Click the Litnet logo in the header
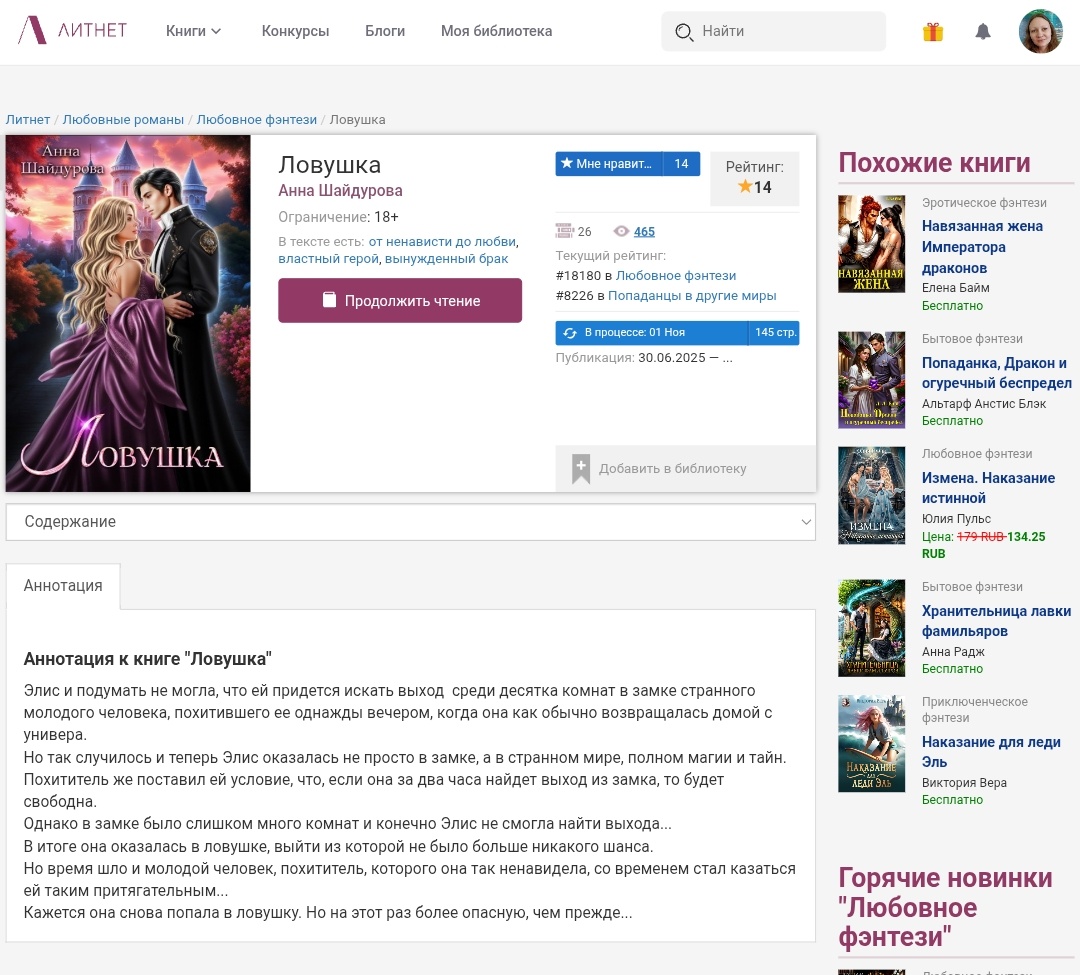This screenshot has height=975, width=1080. click(72, 30)
